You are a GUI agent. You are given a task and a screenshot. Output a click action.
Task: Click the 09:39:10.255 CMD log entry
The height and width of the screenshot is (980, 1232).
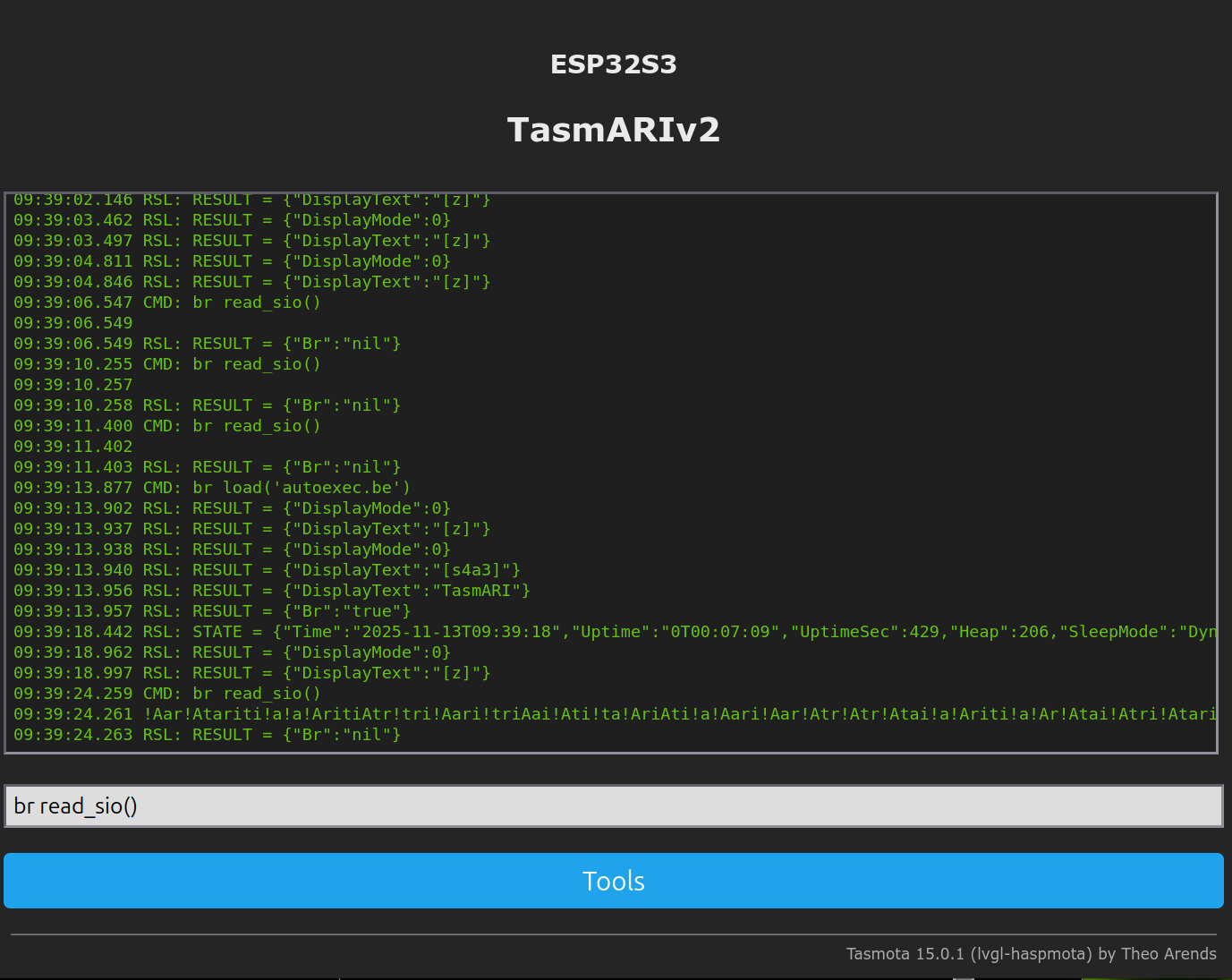166,364
